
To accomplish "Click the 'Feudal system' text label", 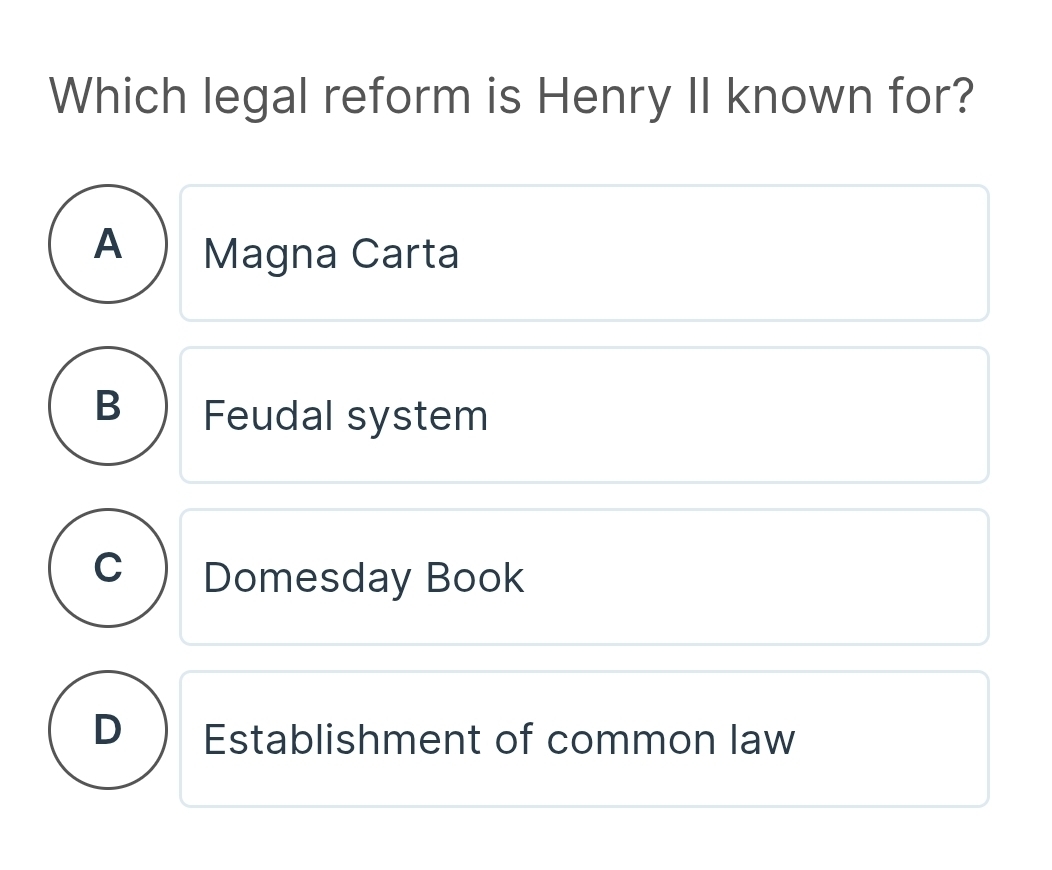I will [345, 416].
